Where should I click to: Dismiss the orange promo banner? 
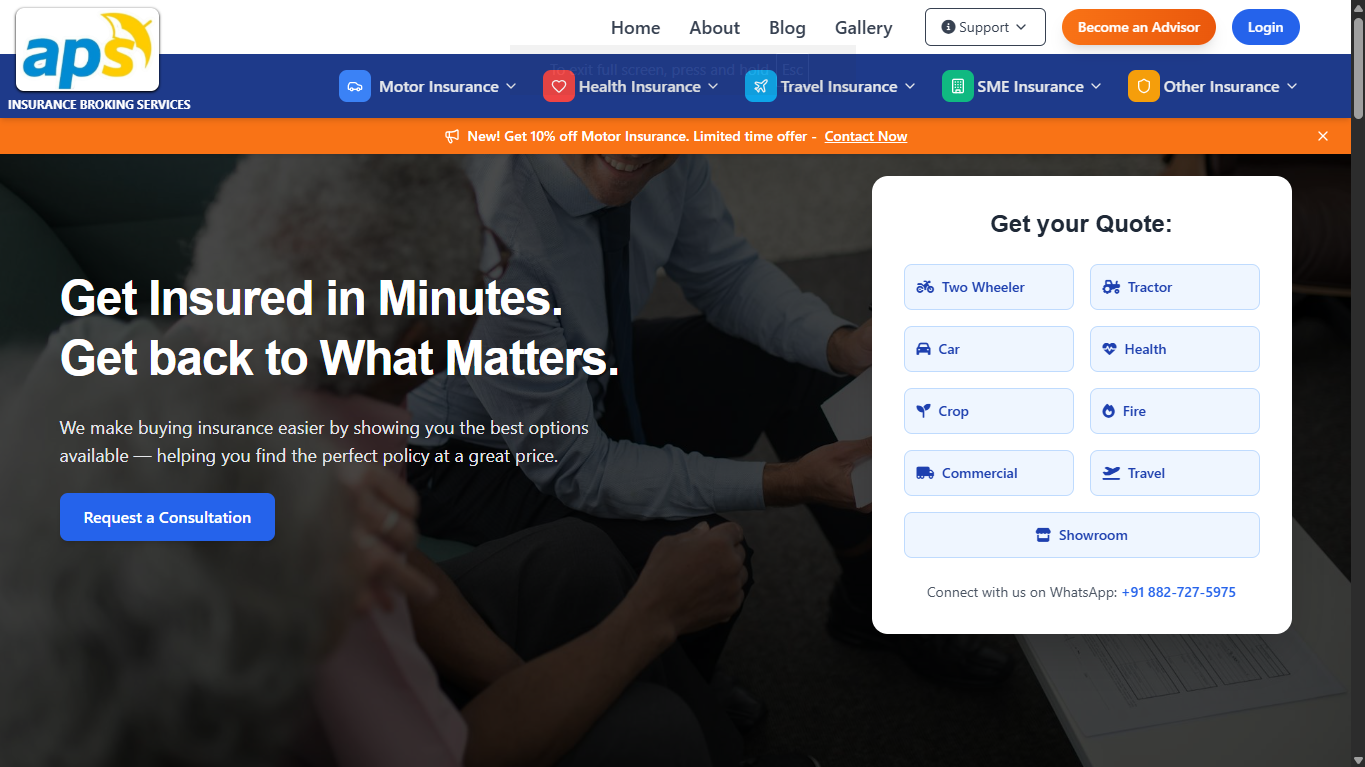(1323, 136)
